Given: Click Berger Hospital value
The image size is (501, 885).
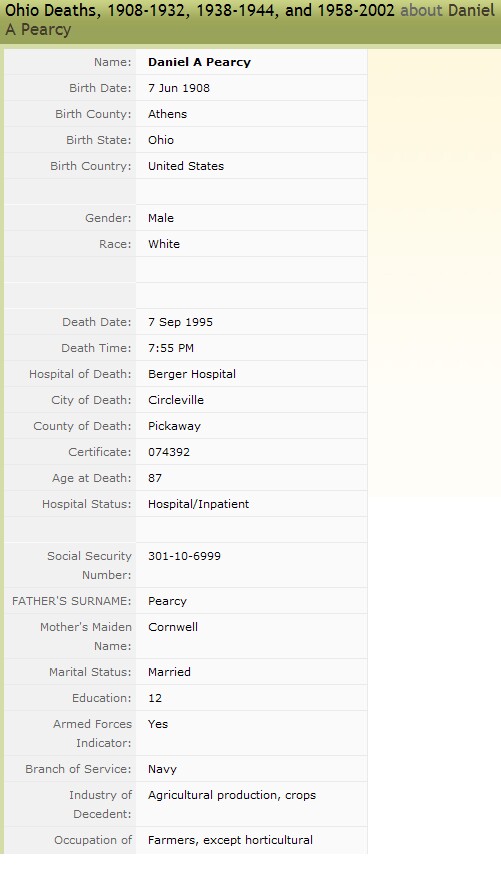Looking at the screenshot, I should (x=192, y=374).
